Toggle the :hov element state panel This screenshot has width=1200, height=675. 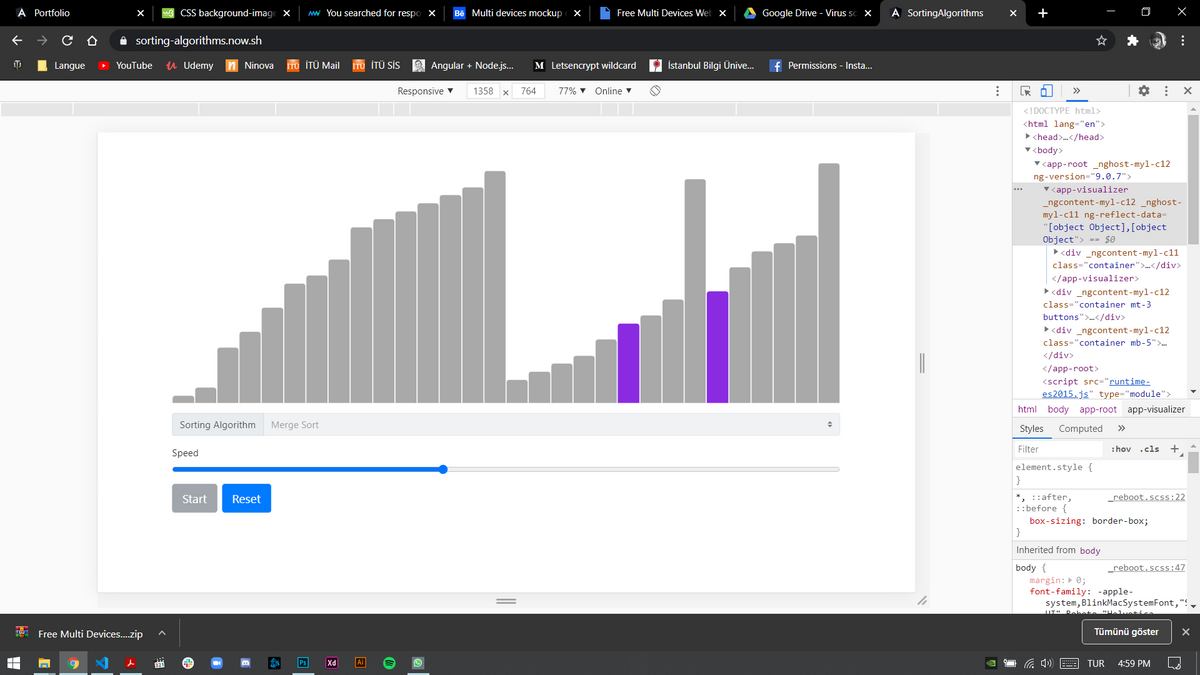[x=1120, y=450]
